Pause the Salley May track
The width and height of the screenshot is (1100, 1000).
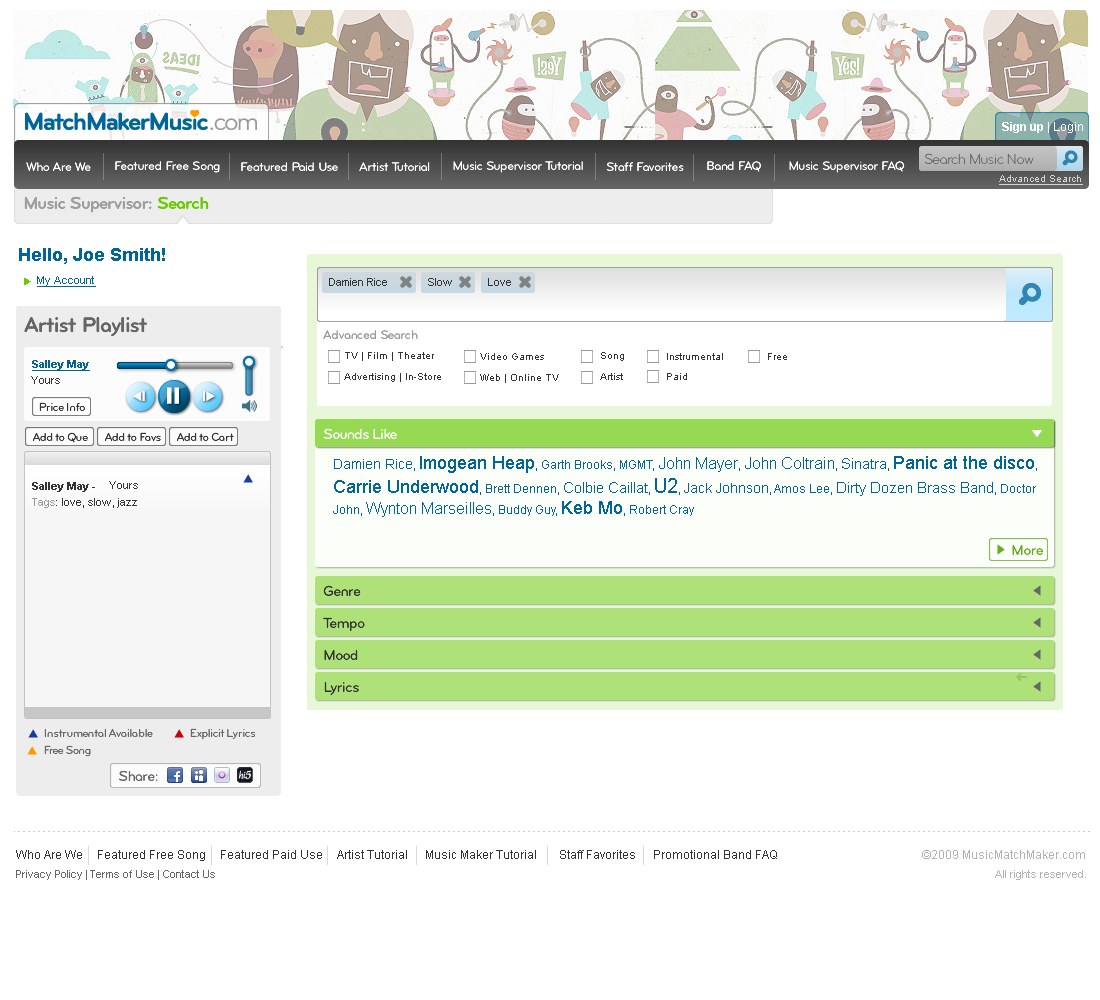pos(173,396)
